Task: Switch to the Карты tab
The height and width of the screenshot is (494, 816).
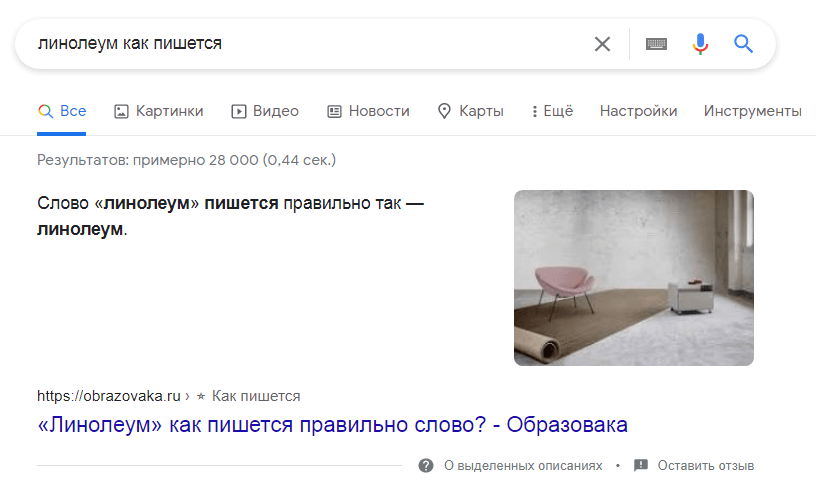Action: point(471,111)
